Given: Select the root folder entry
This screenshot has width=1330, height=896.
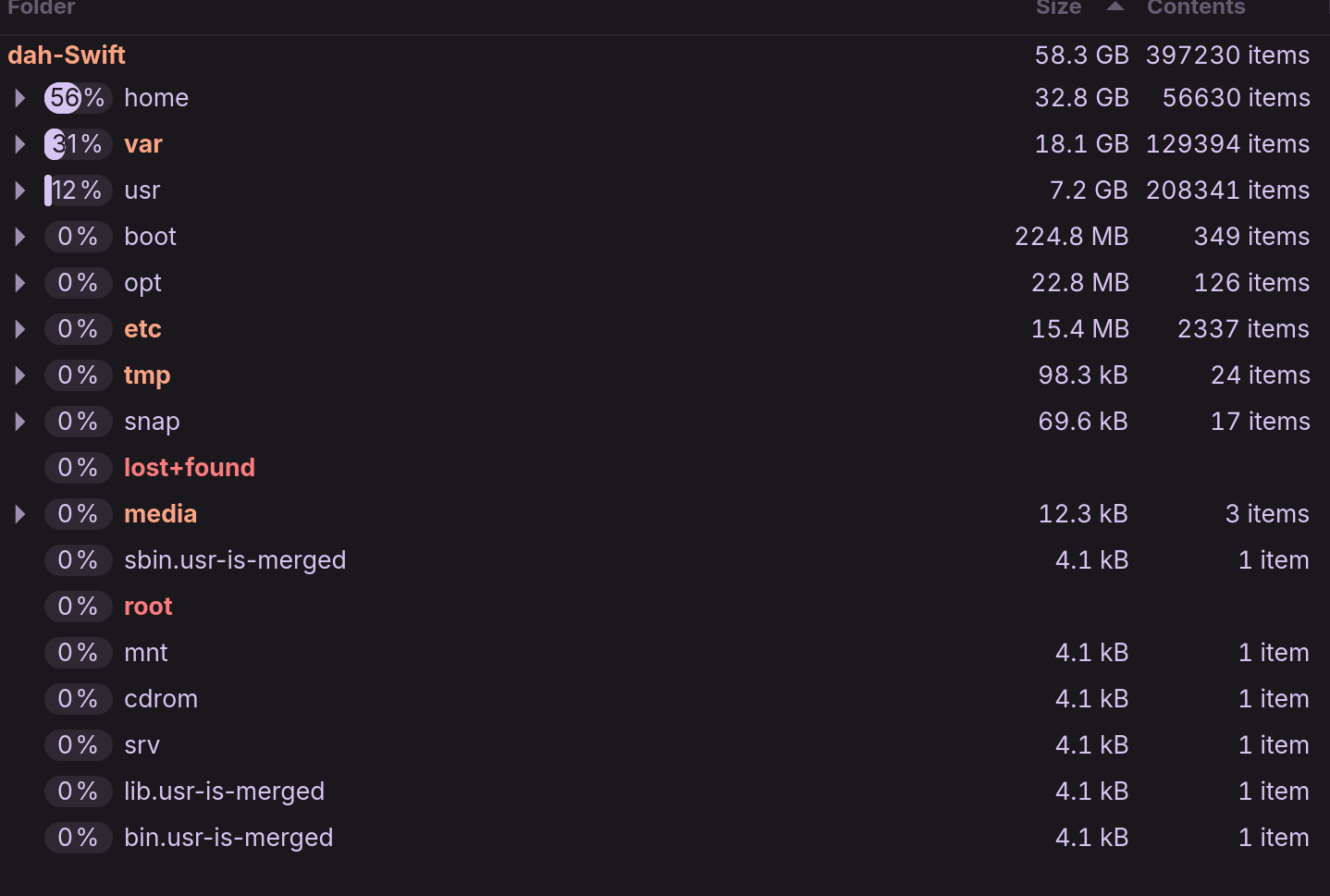Looking at the screenshot, I should click(148, 607).
